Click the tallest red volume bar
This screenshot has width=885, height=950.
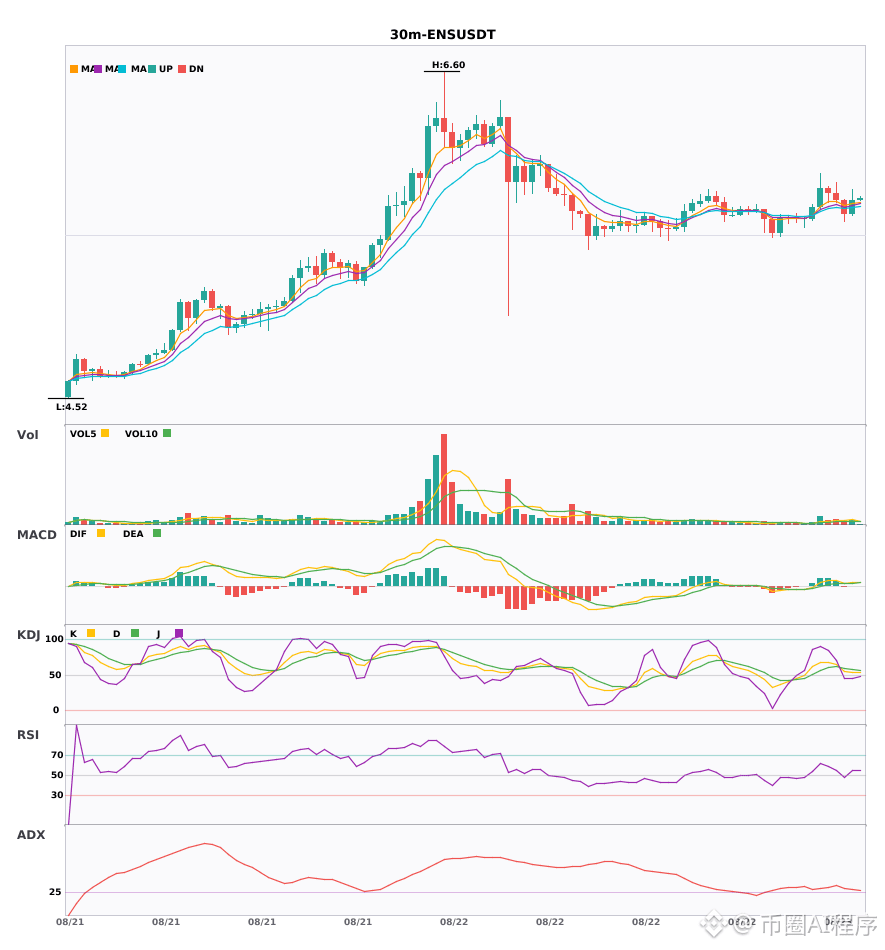pyautogui.click(x=444, y=479)
